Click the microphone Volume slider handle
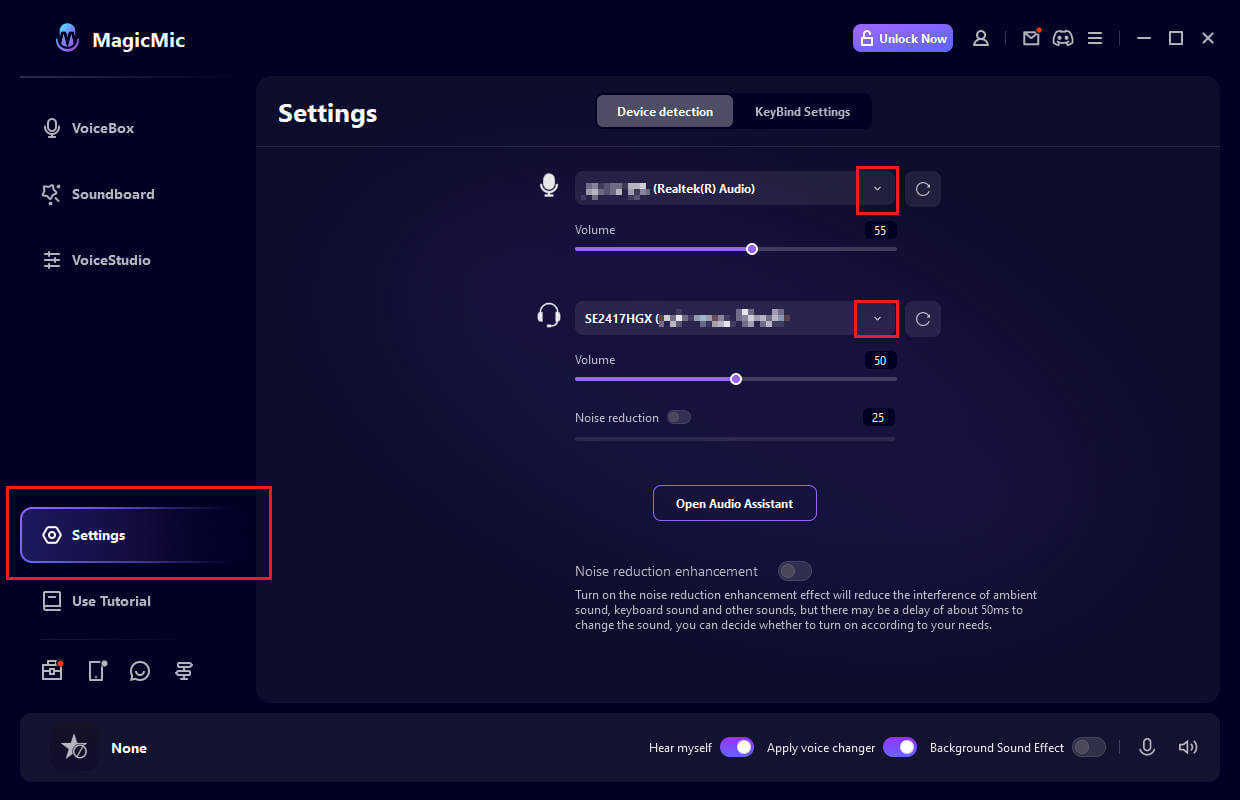 coord(752,249)
